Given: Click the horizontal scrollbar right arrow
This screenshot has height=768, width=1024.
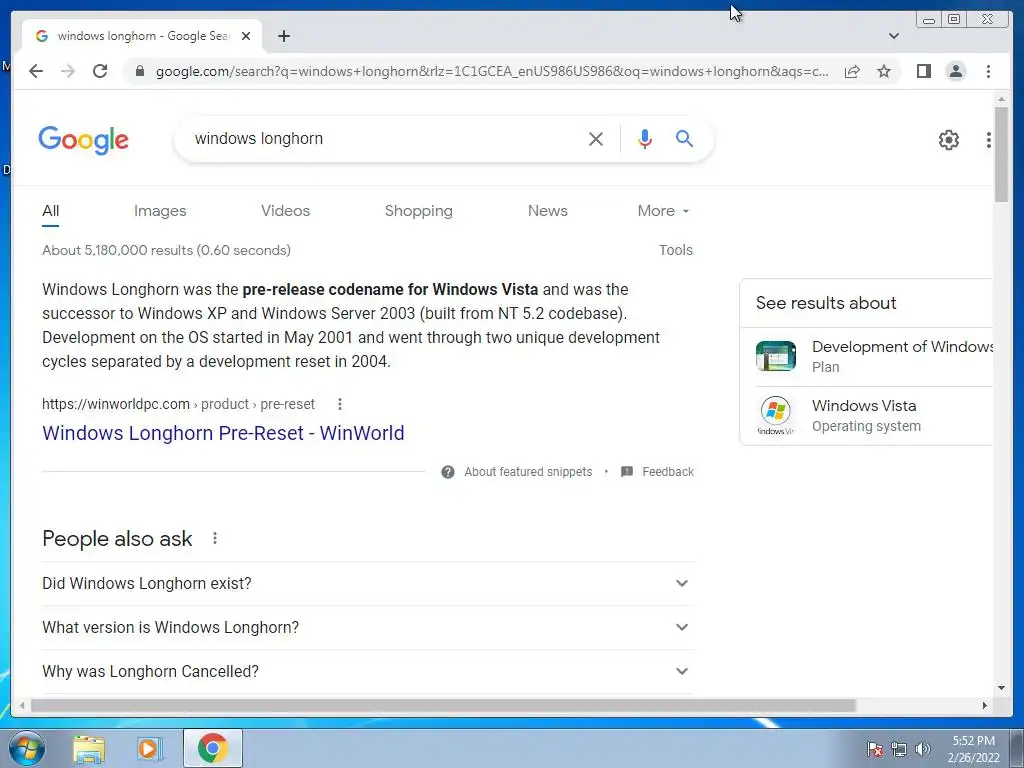Looking at the screenshot, I should point(985,705).
